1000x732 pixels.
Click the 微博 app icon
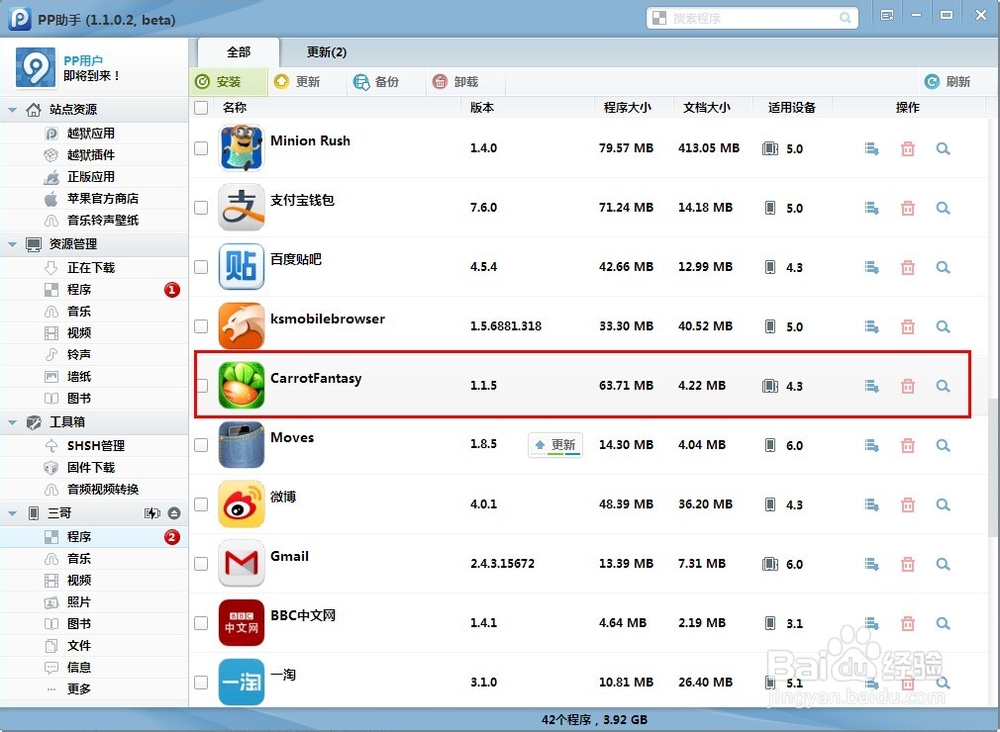pyautogui.click(x=241, y=504)
